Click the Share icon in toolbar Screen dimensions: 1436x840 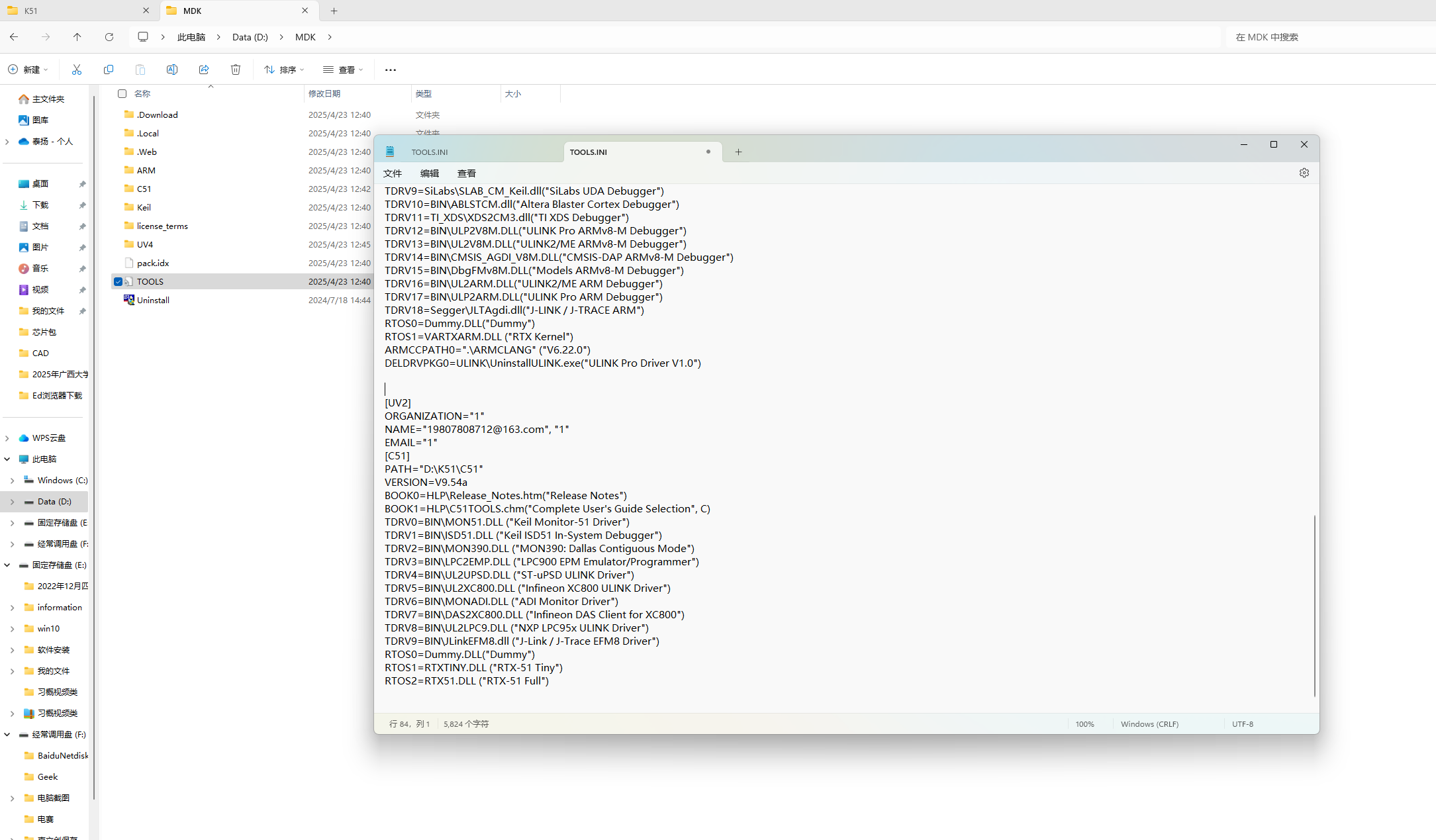point(204,70)
